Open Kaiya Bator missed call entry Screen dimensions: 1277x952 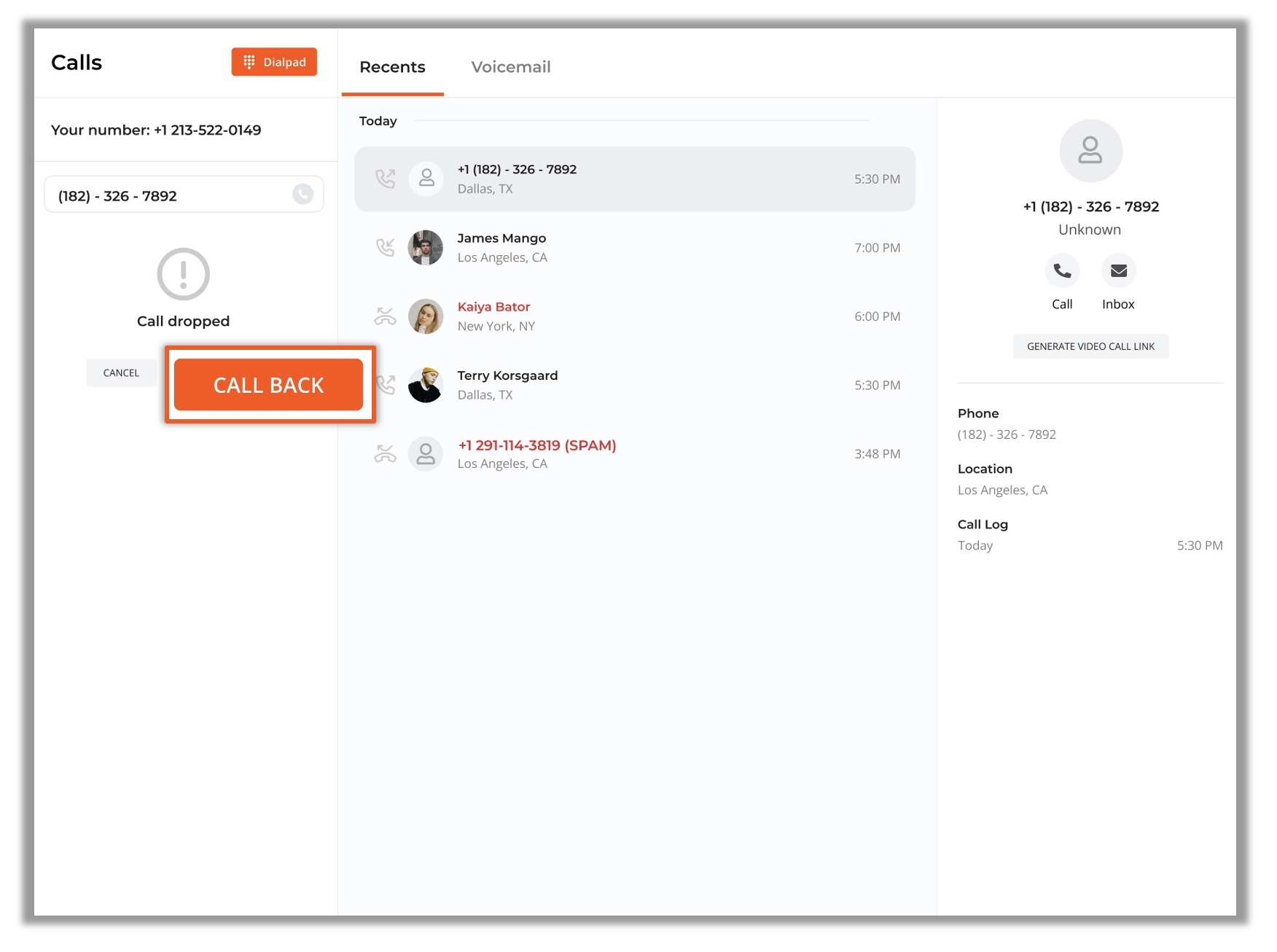[635, 316]
